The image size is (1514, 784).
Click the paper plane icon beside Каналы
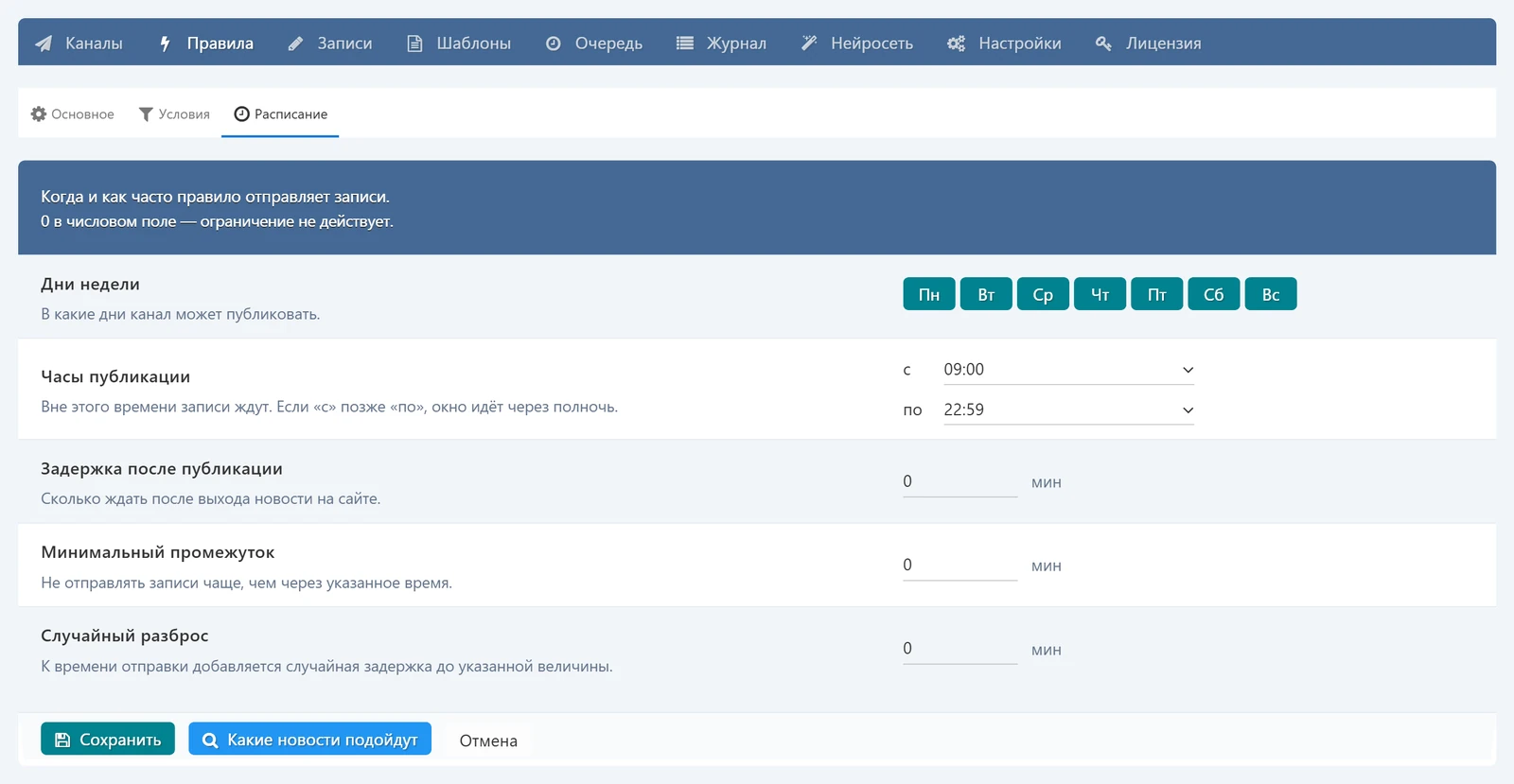44,44
